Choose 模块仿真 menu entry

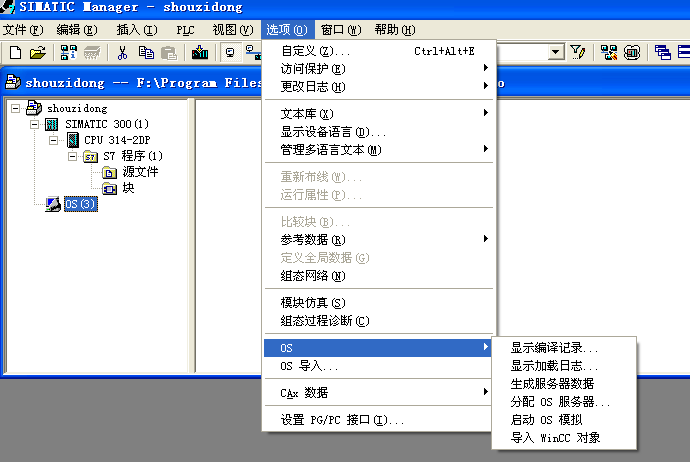click(379, 302)
